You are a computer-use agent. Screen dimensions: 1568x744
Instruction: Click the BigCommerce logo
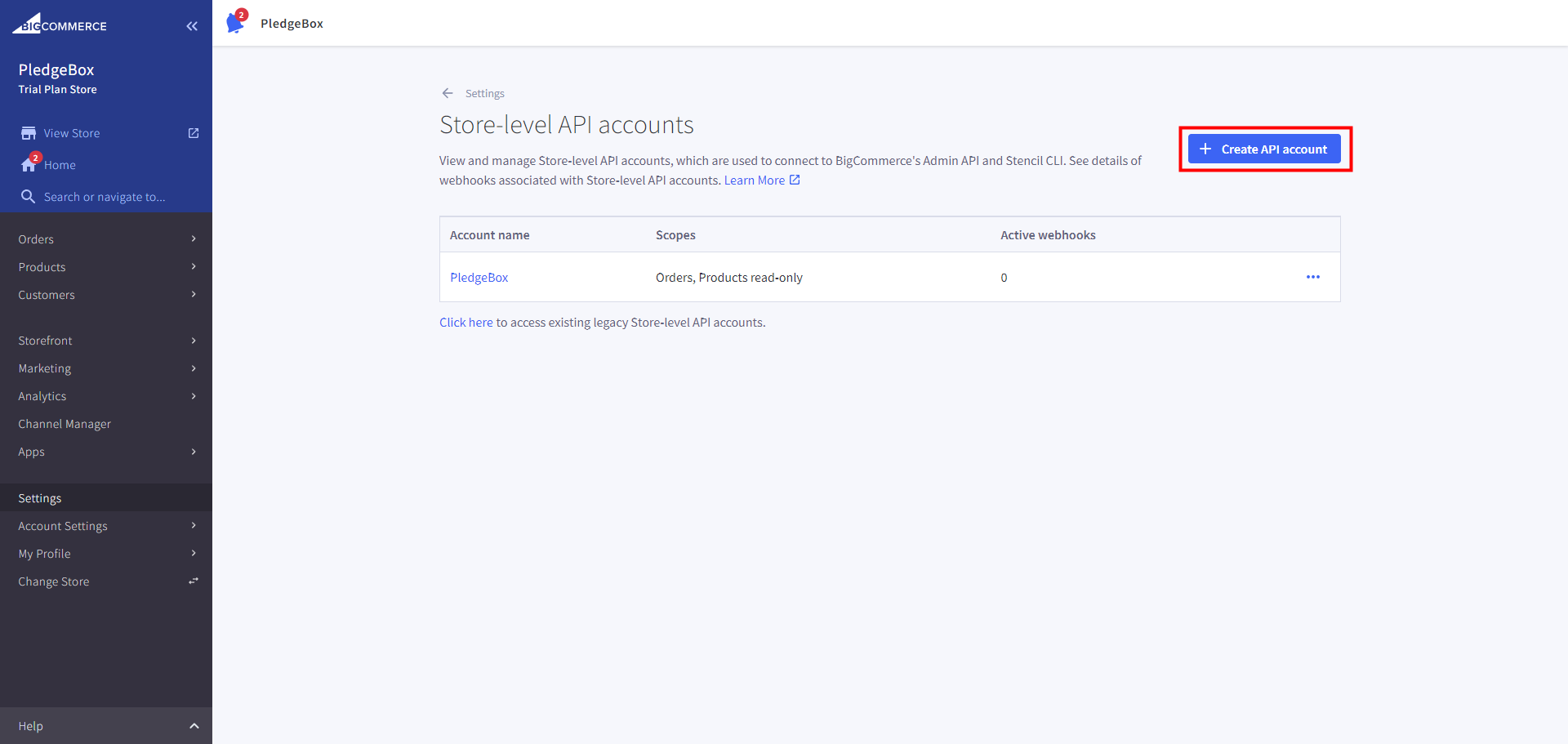click(x=60, y=24)
